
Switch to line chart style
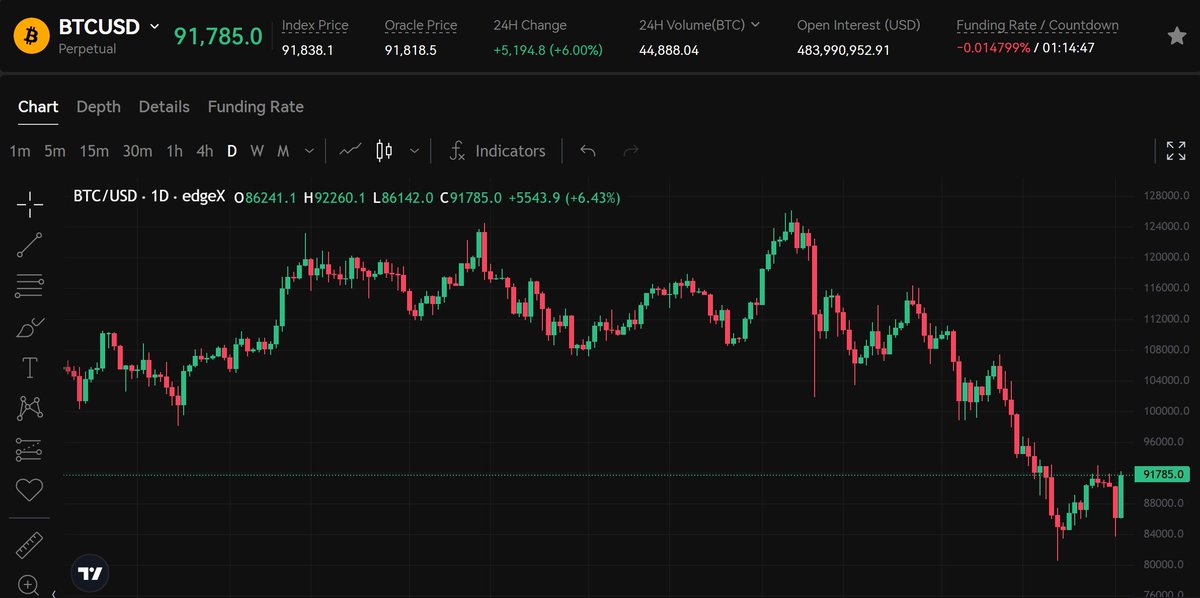coord(350,151)
